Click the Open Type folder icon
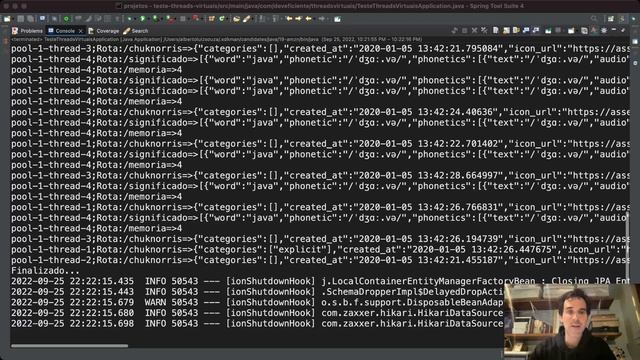Screen dimensions: 640x360 (236, 19)
